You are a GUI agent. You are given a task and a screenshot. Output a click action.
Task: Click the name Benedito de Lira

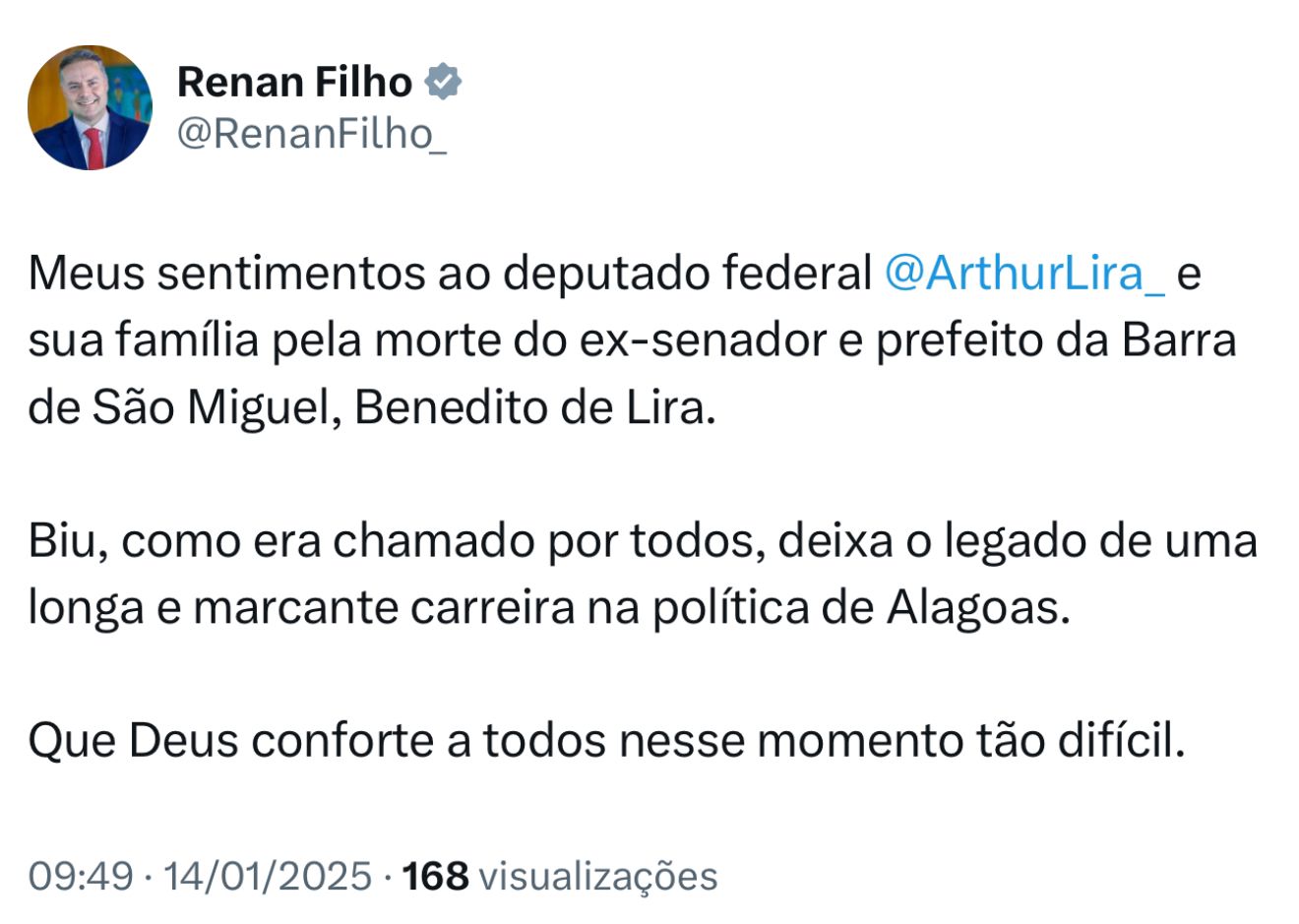click(530, 407)
